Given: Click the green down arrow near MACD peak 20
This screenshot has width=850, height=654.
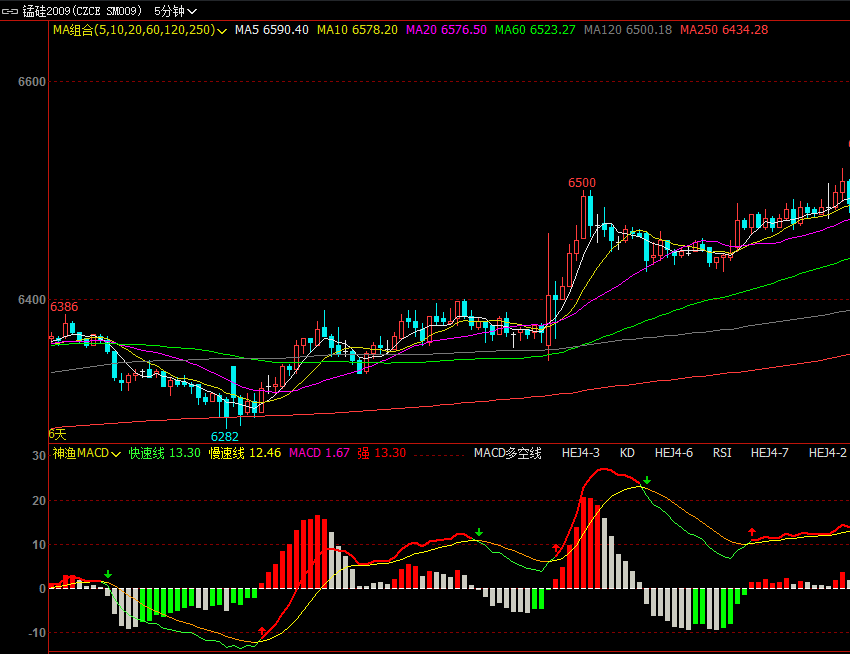Looking at the screenshot, I should point(647,480).
